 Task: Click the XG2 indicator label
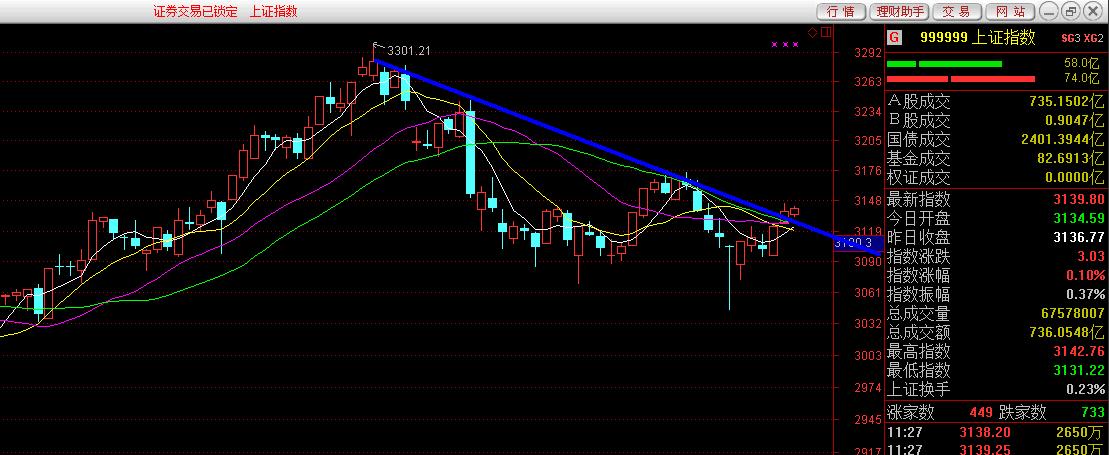[x=1093, y=38]
